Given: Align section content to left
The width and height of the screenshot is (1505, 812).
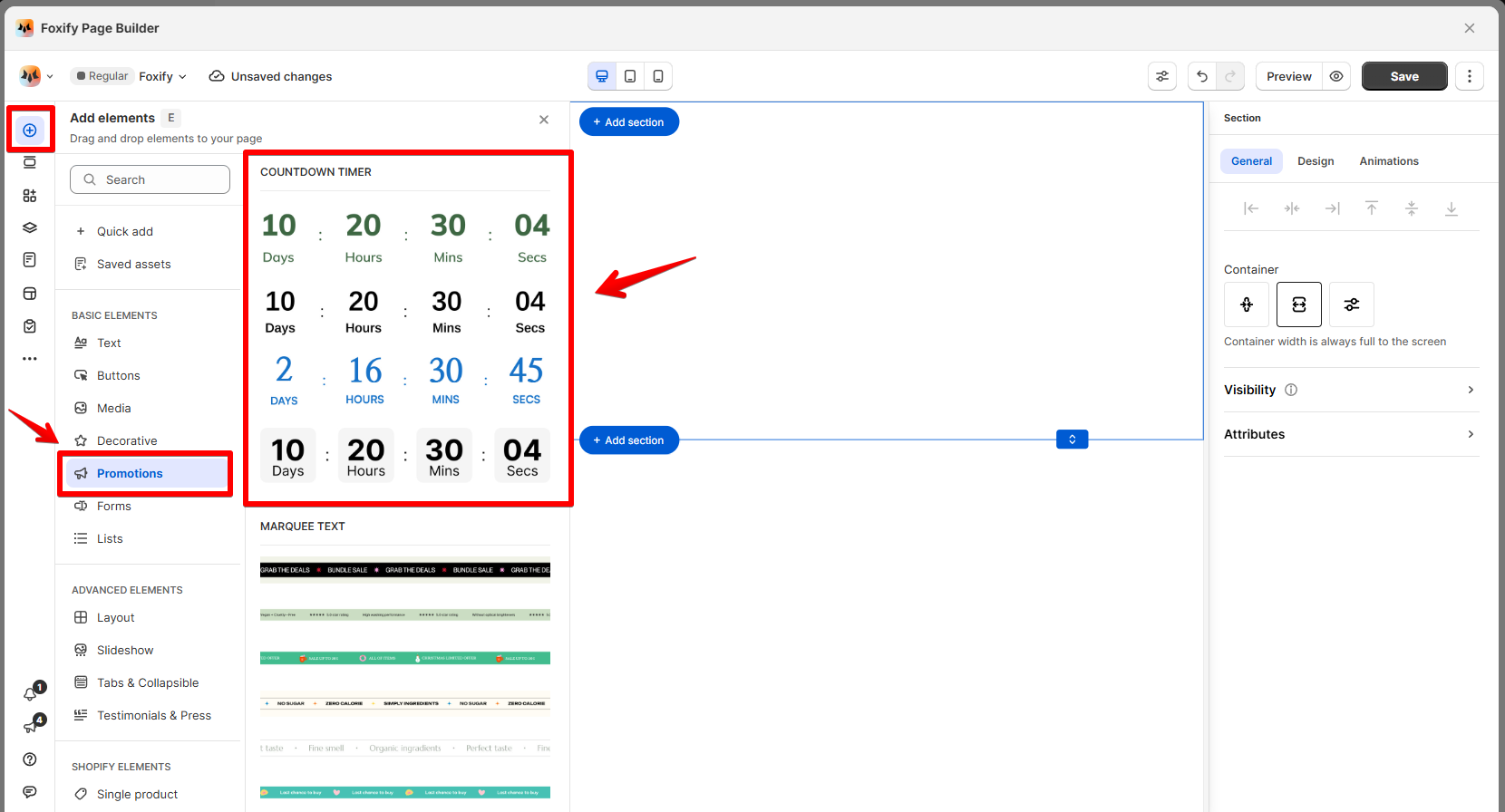Looking at the screenshot, I should tap(1251, 208).
